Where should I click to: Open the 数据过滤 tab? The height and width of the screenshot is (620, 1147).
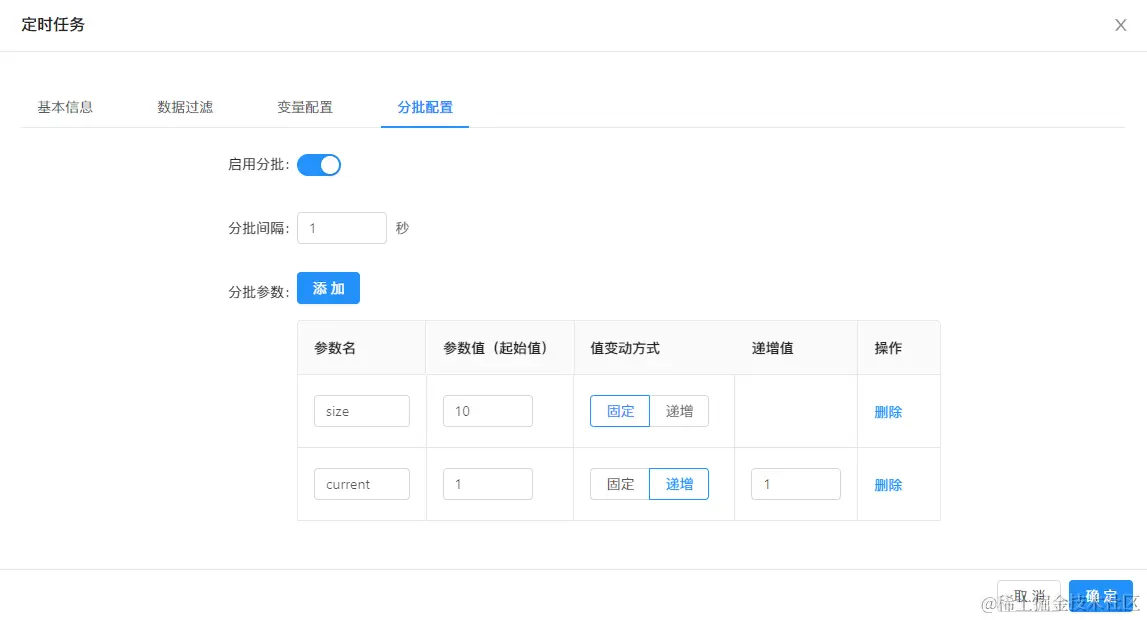(x=185, y=107)
